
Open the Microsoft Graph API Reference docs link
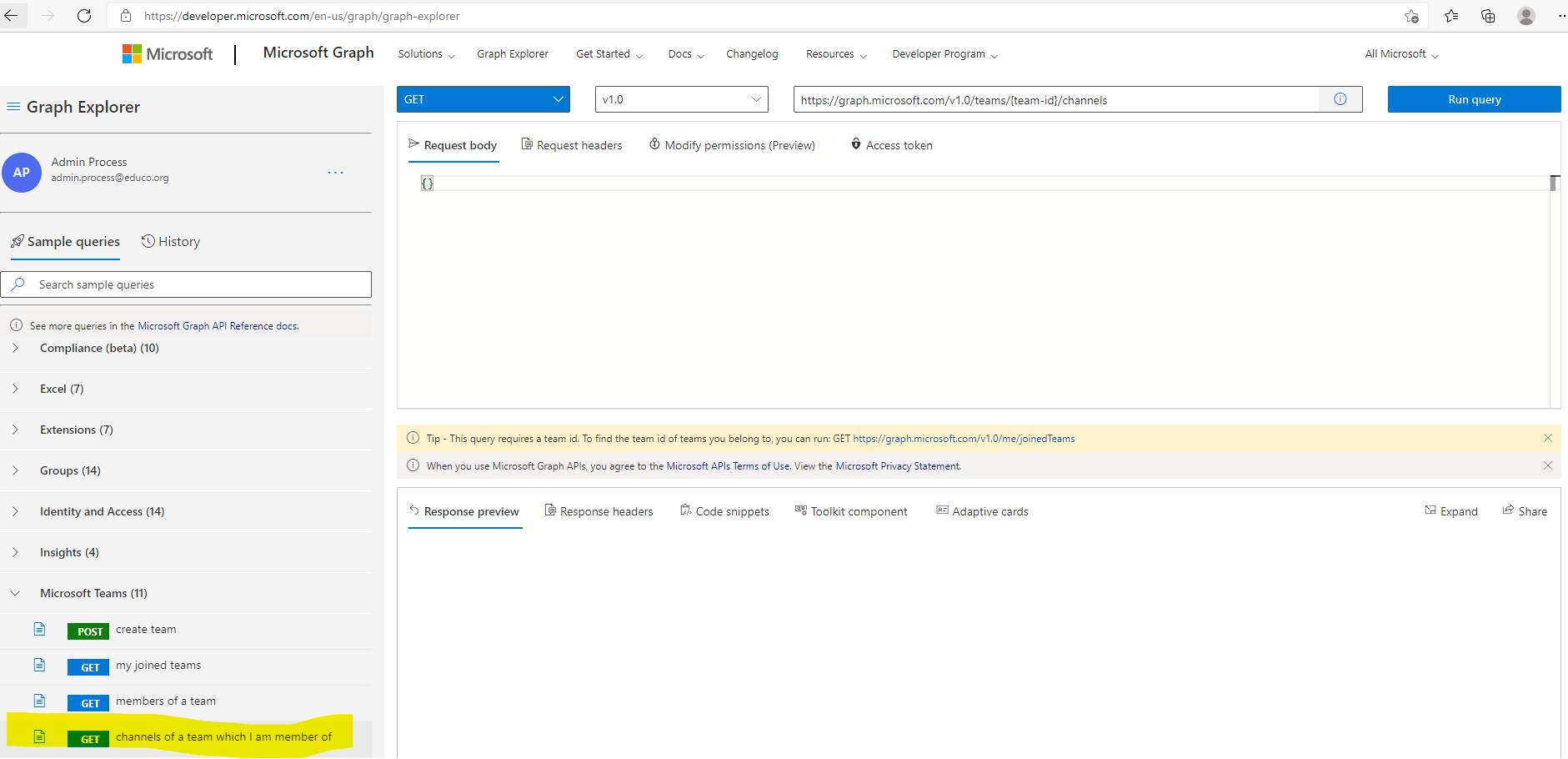218,326
